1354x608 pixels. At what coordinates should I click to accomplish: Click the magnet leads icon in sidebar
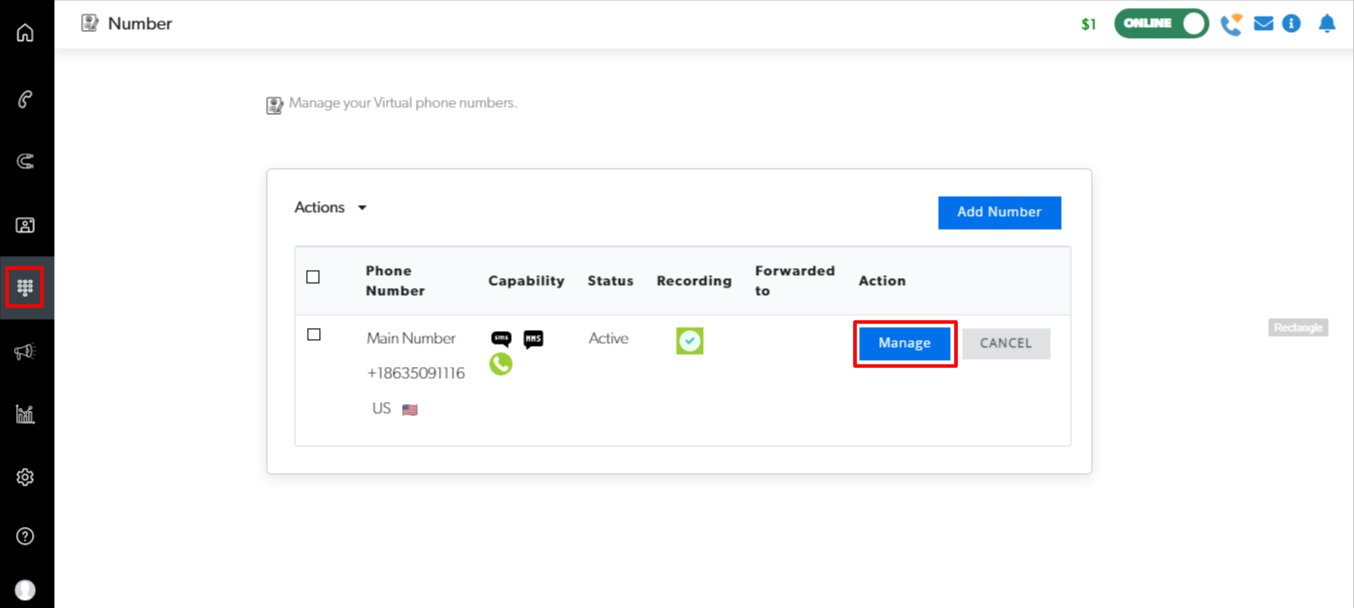coord(25,161)
